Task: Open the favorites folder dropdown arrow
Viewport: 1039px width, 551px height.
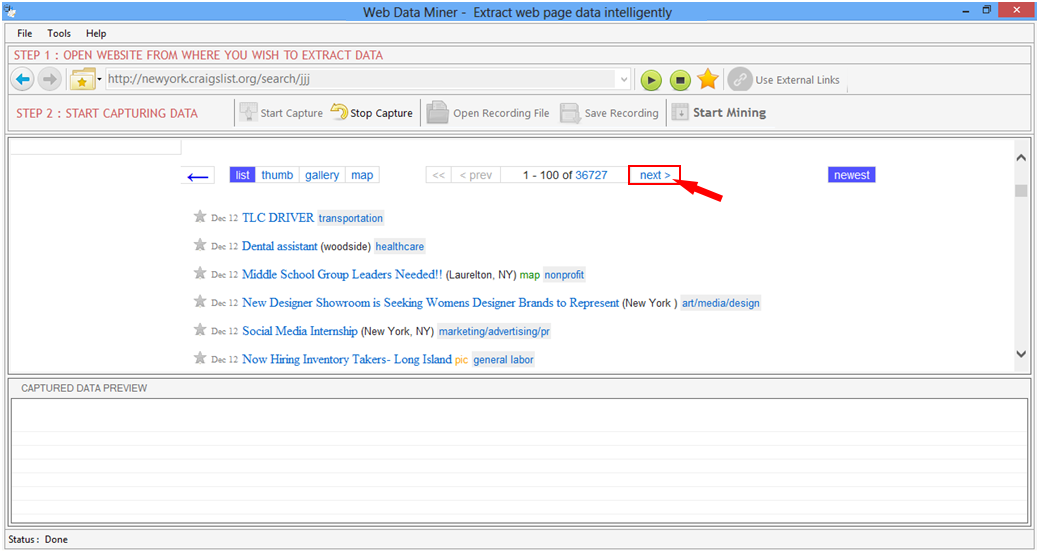Action: [99, 80]
